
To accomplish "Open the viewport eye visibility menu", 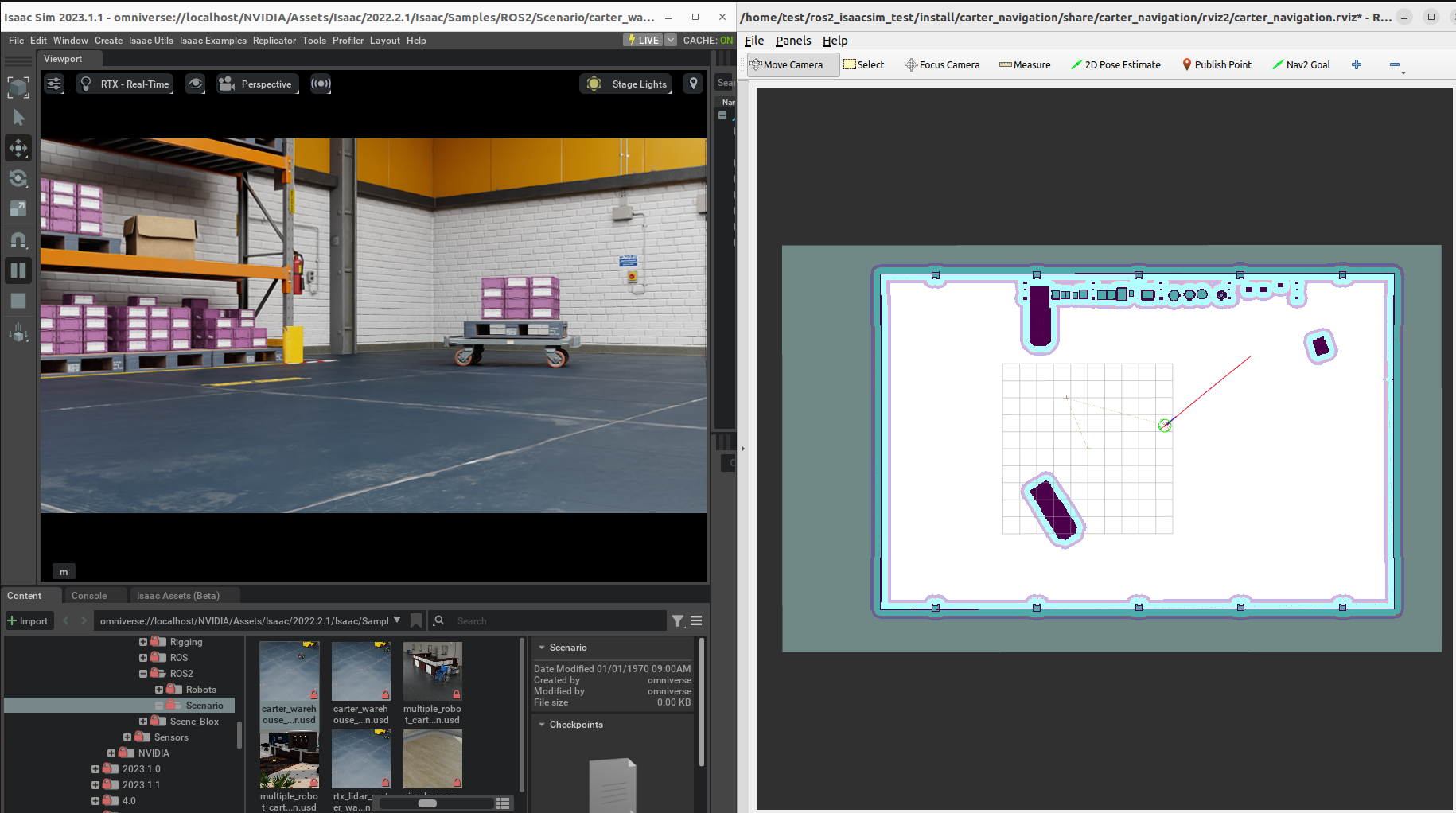I will point(195,84).
